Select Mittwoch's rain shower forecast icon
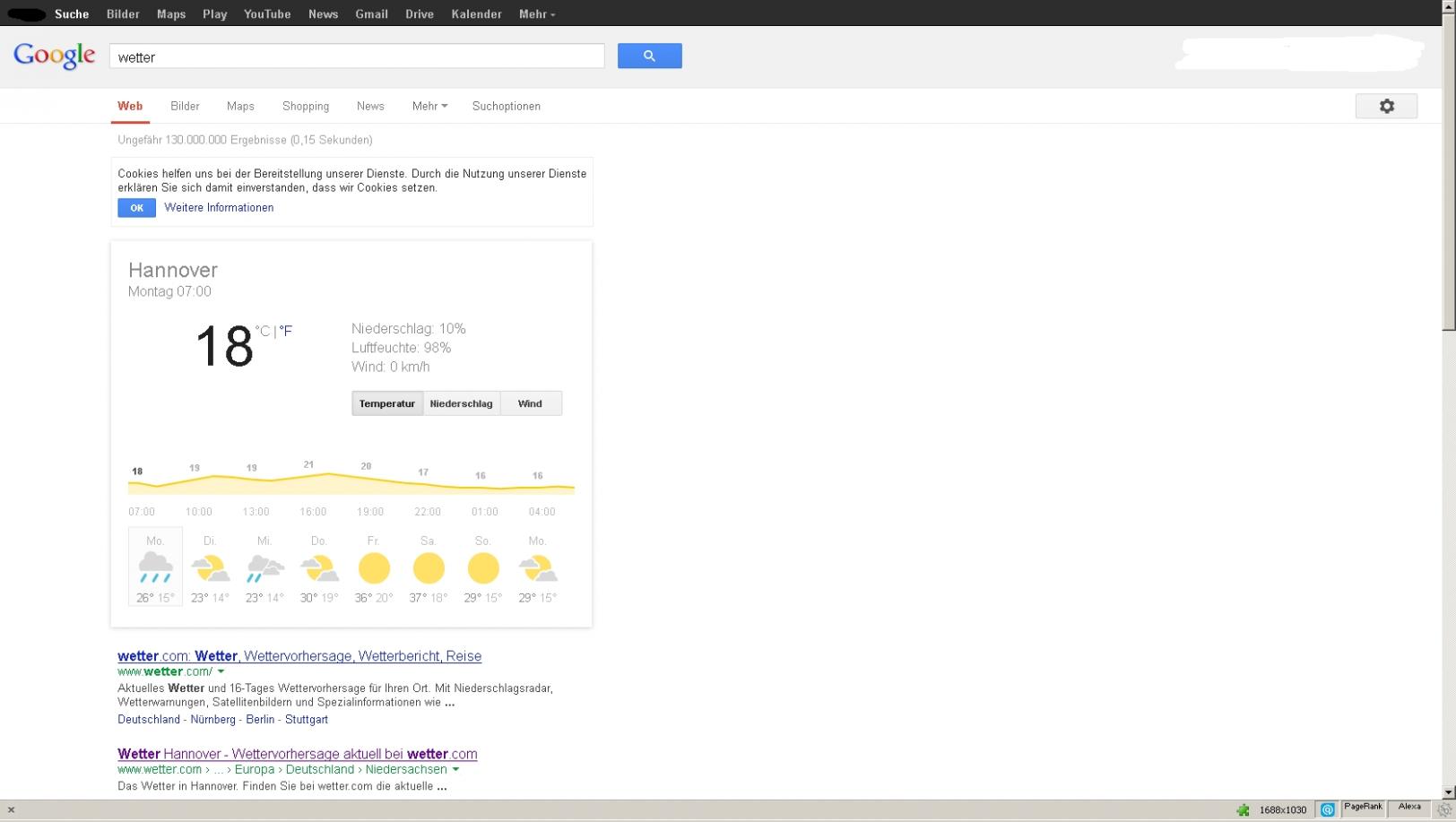 (264, 567)
